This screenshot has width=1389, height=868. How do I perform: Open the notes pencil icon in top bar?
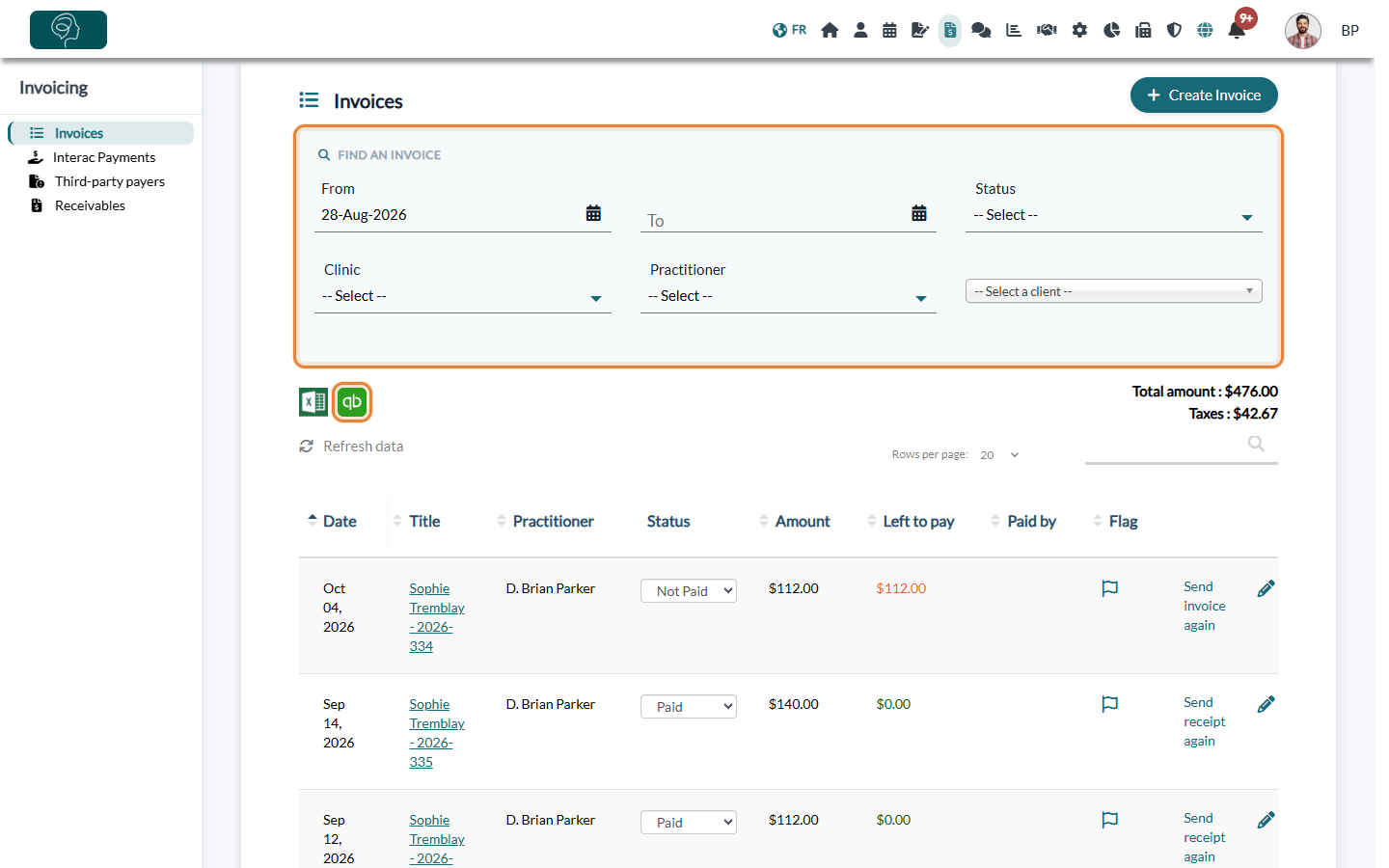point(920,30)
